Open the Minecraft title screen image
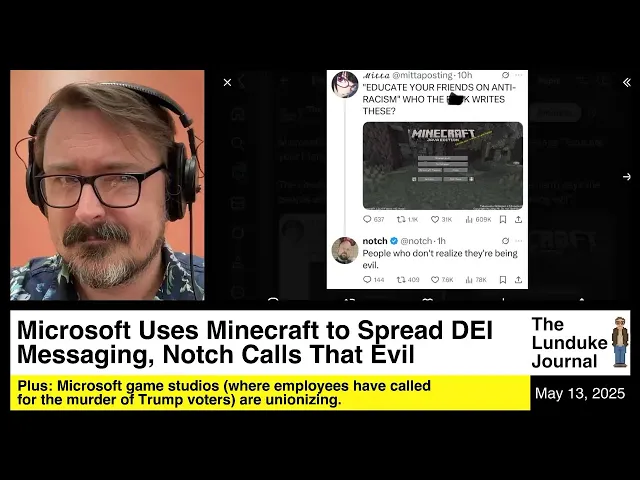The height and width of the screenshot is (480, 640). 443,166
